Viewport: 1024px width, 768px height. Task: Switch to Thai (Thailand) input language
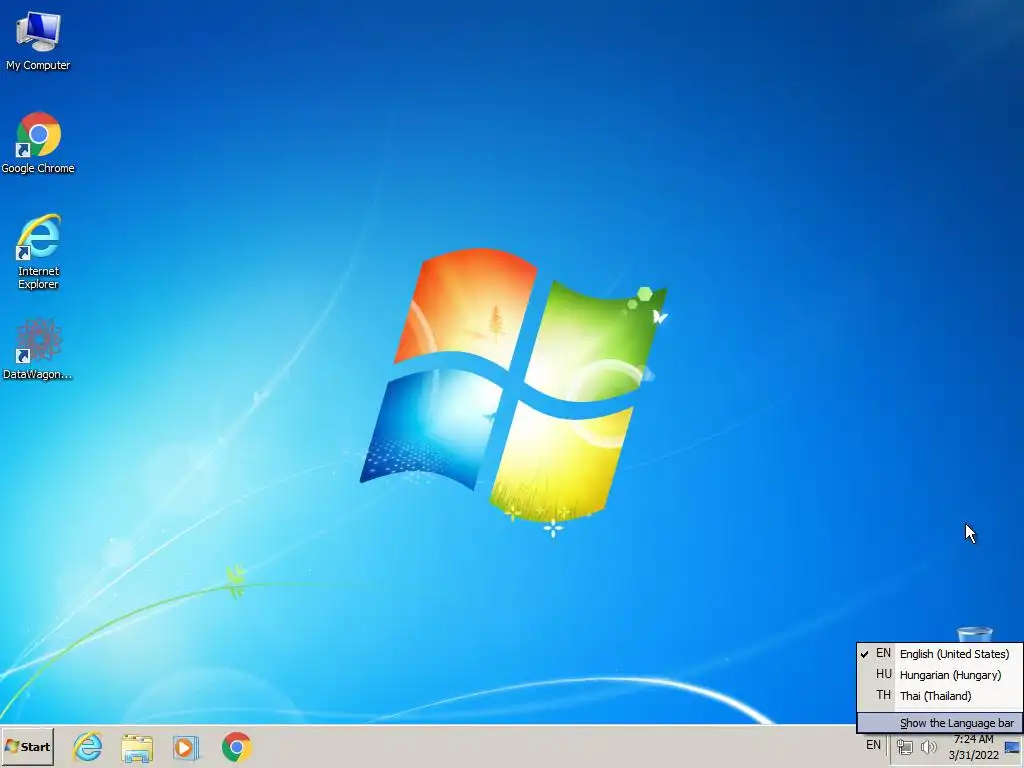pyautogui.click(x=940, y=696)
